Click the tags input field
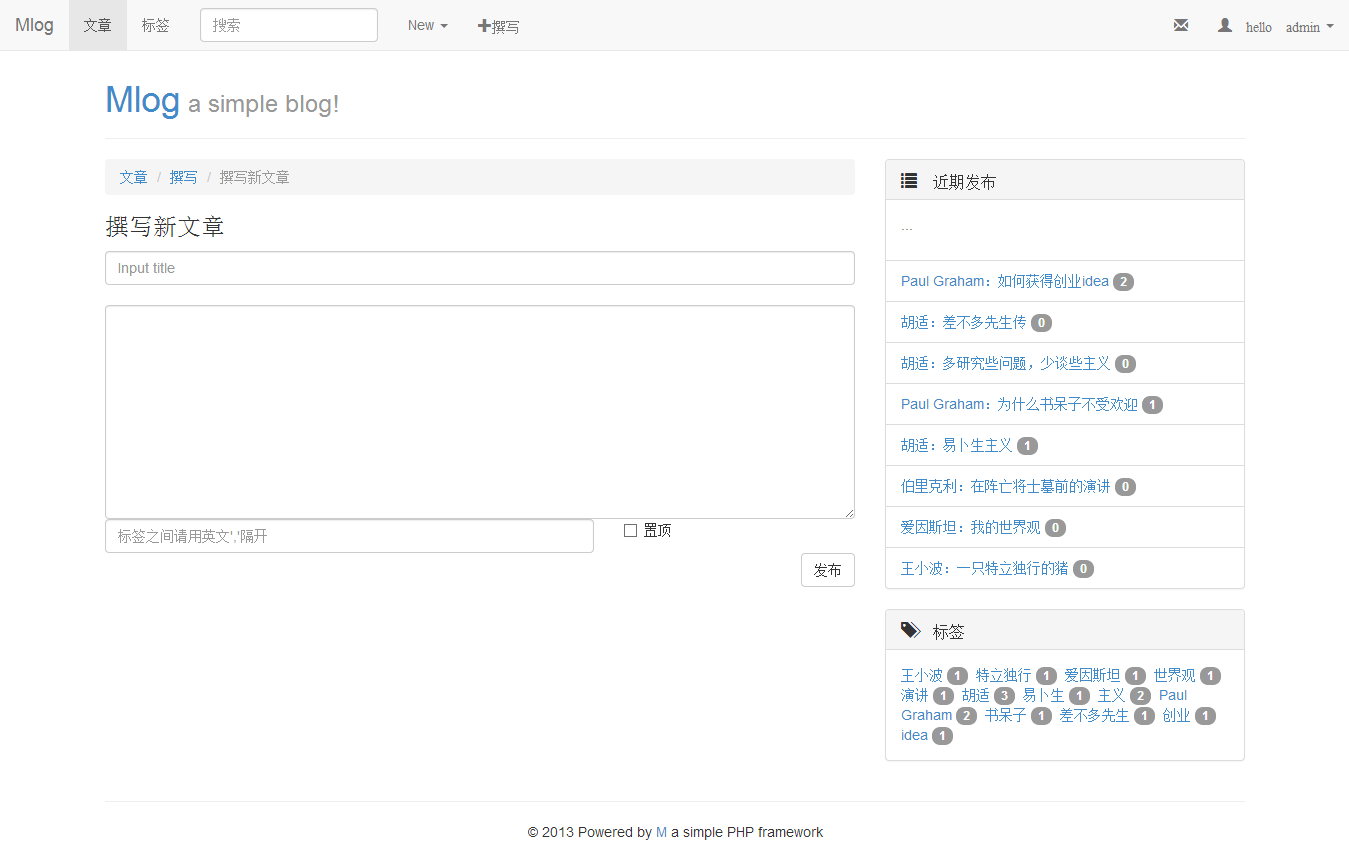 click(x=349, y=536)
